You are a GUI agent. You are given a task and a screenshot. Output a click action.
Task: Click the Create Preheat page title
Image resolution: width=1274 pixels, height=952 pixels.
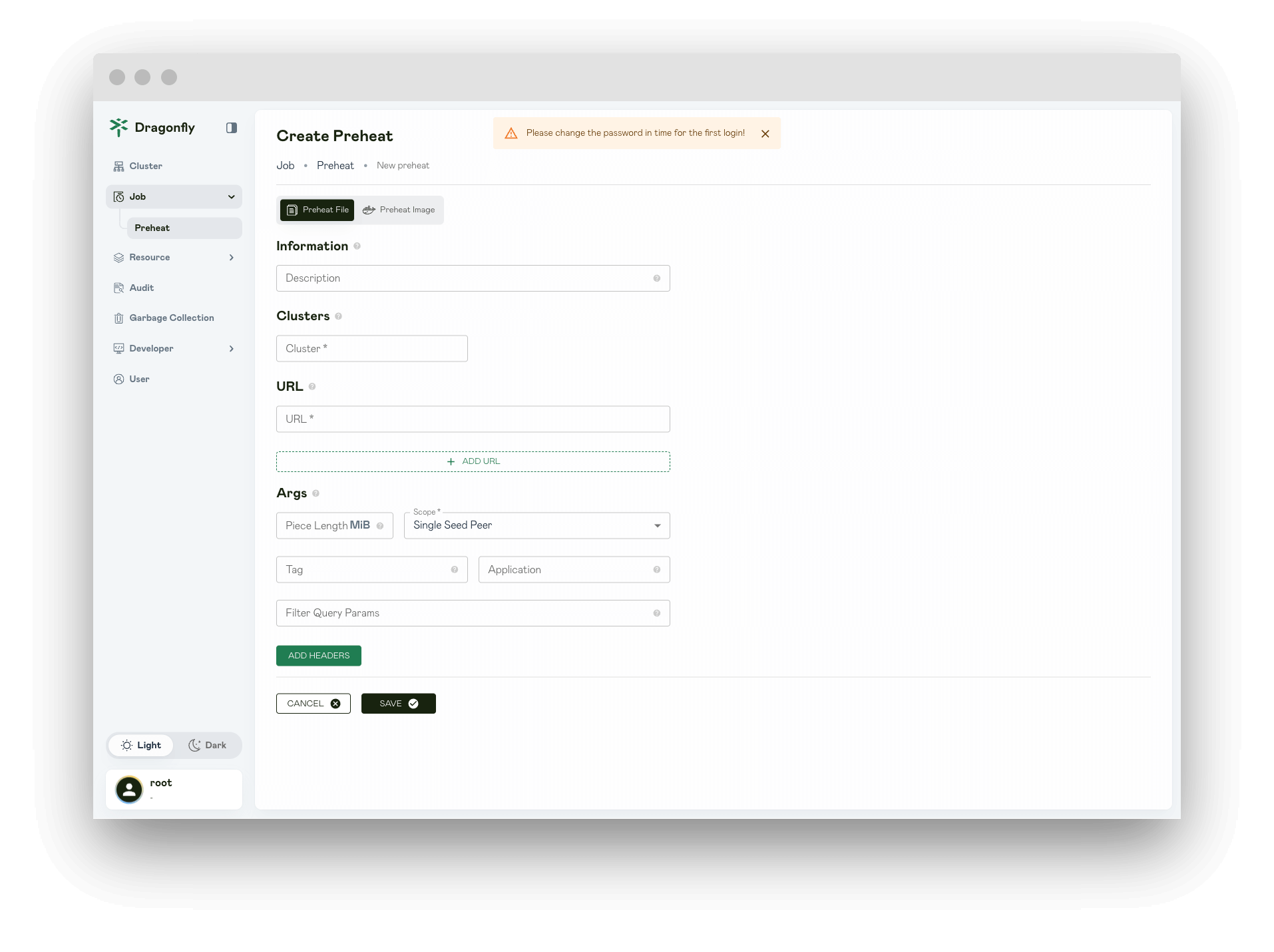335,136
